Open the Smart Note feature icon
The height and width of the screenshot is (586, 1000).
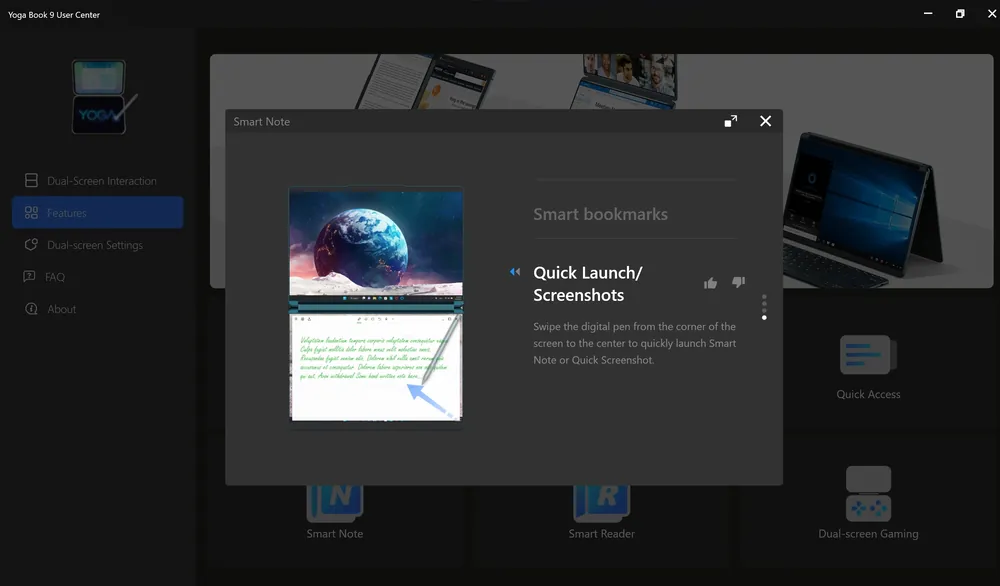pos(335,503)
